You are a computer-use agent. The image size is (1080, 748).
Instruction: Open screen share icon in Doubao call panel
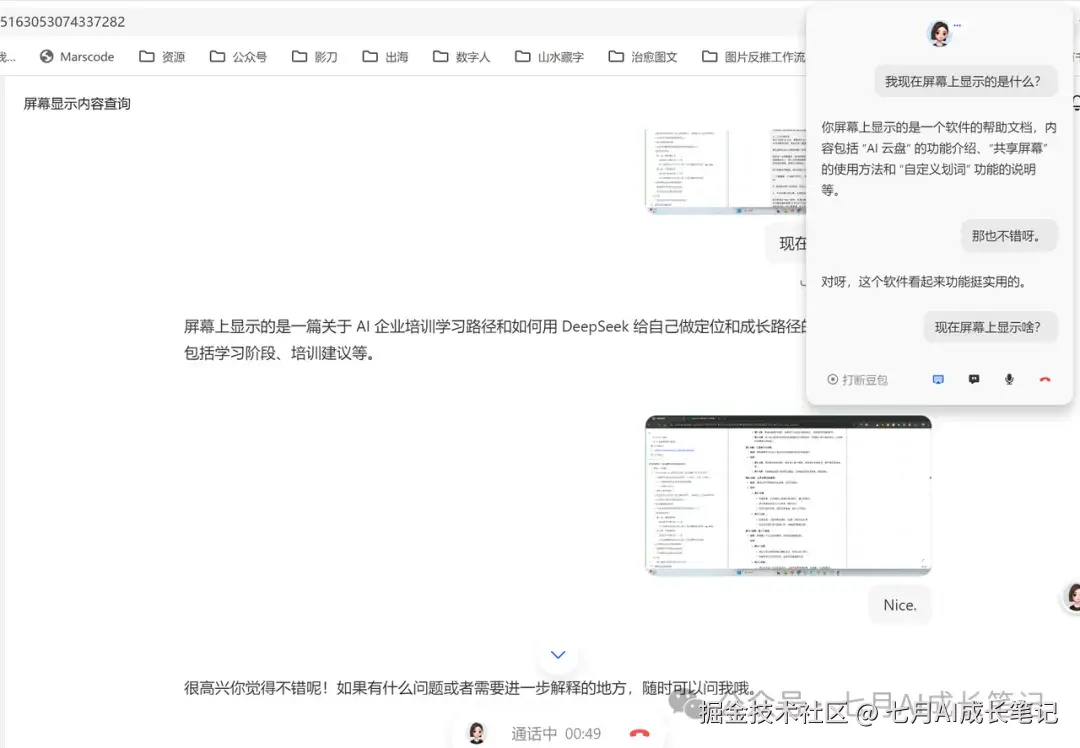coord(938,378)
